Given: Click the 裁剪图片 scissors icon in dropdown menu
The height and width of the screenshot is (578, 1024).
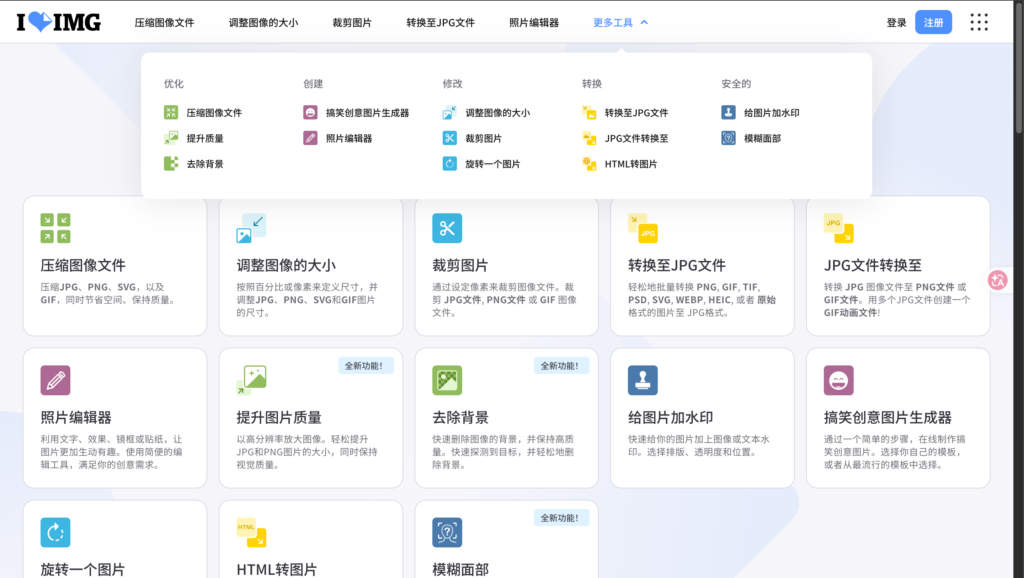Looking at the screenshot, I should [x=449, y=138].
